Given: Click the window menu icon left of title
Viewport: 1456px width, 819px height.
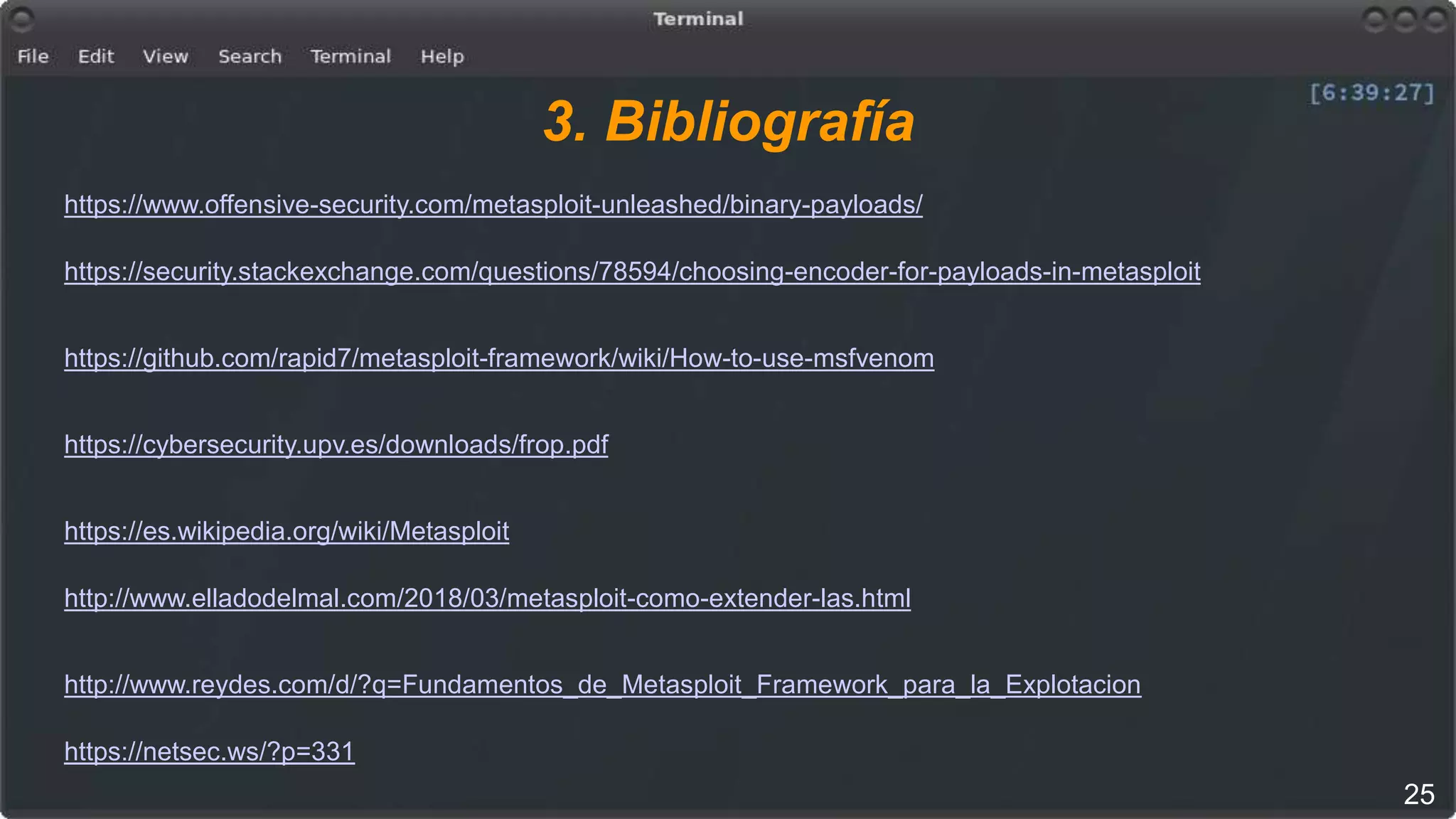Looking at the screenshot, I should (x=22, y=20).
